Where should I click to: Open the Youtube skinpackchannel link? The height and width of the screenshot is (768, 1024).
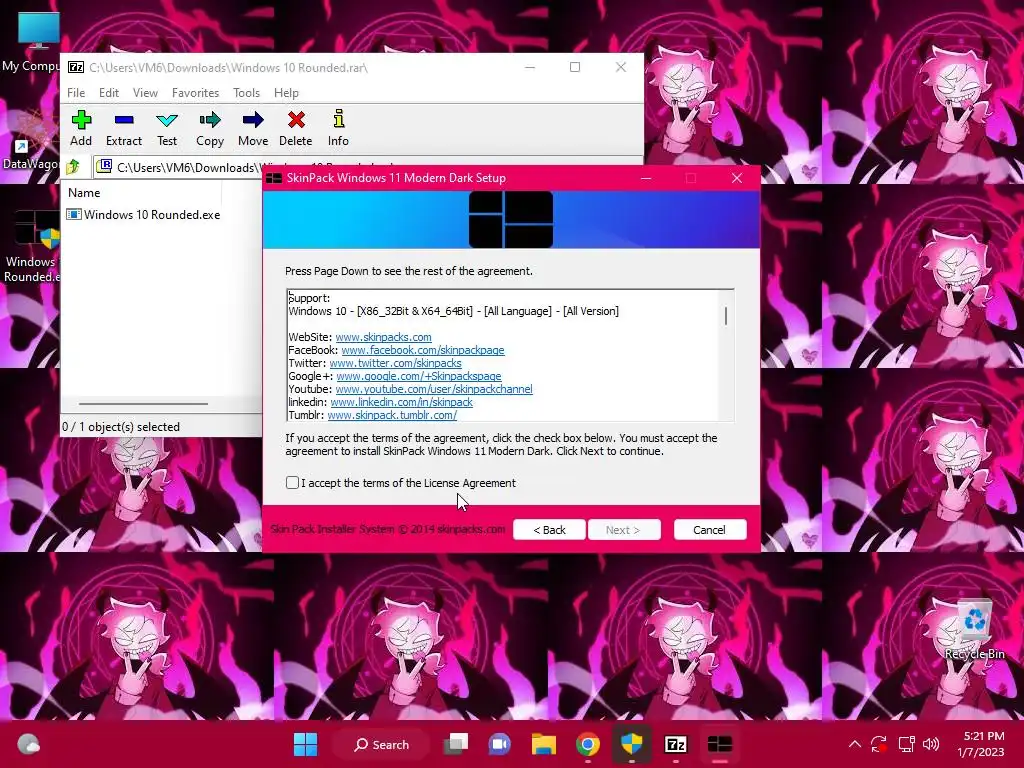pos(434,389)
